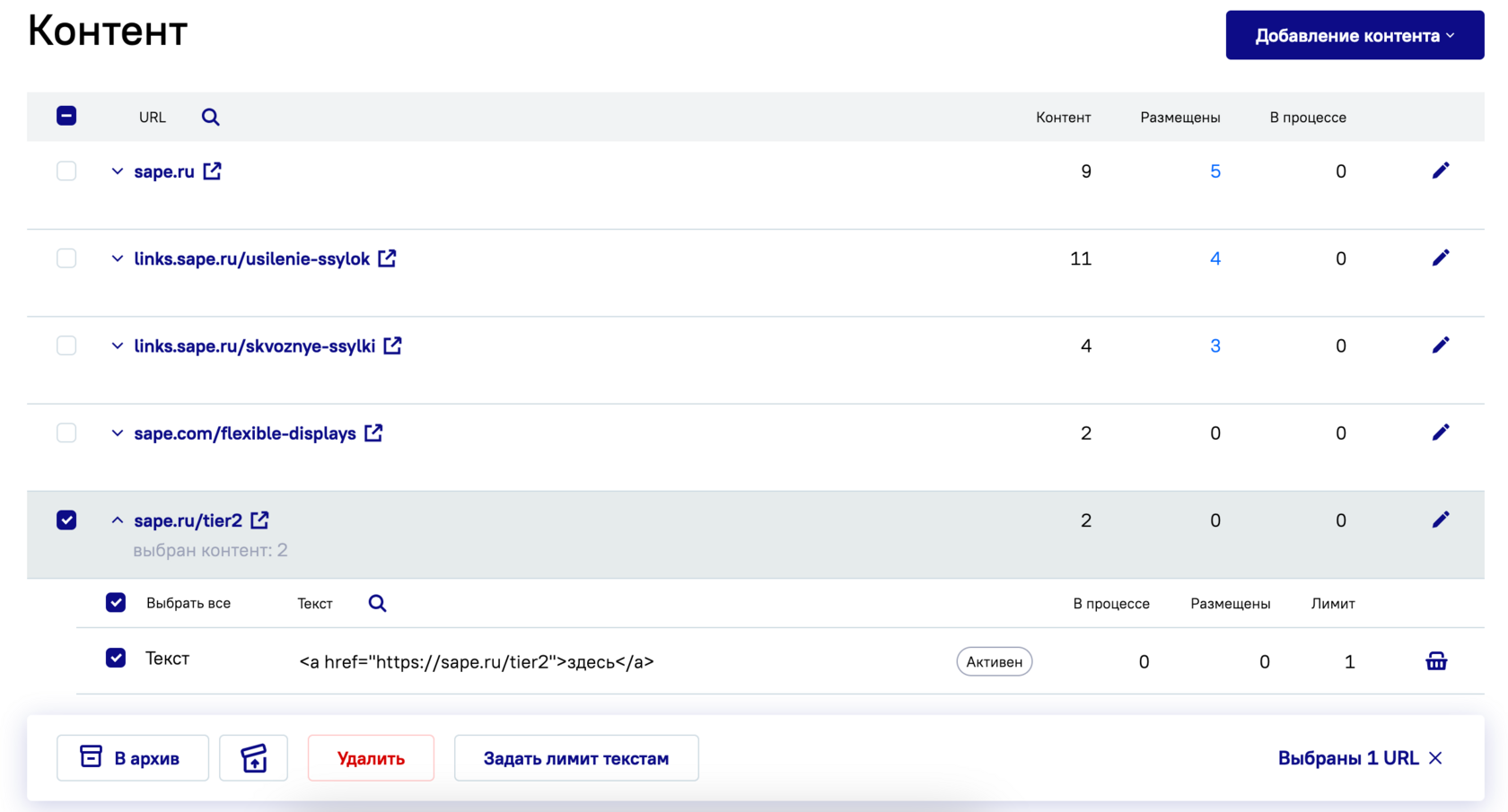Click the Удалить button
This screenshot has height=812, width=1508.
coord(371,758)
